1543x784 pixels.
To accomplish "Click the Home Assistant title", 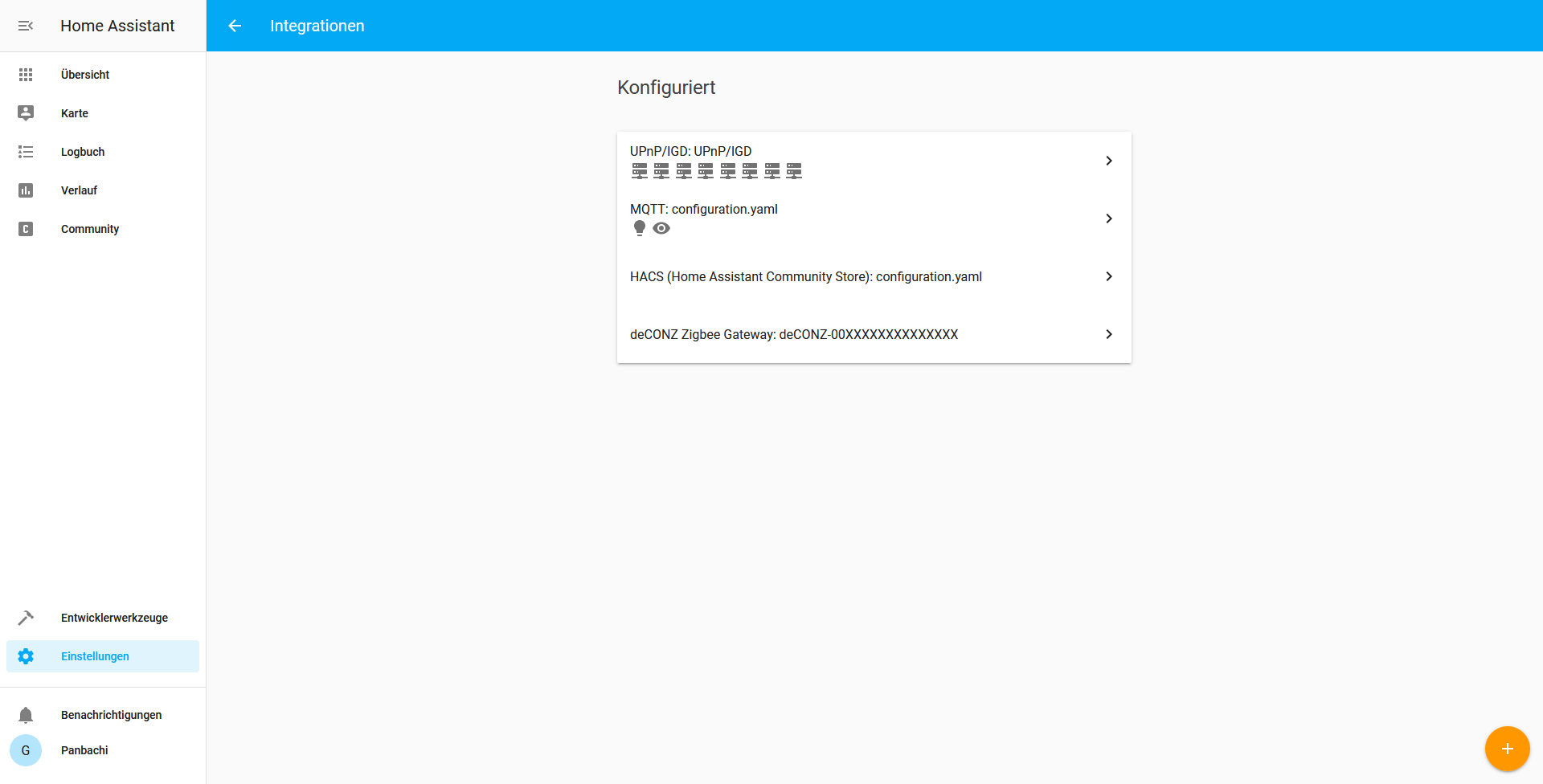I will point(117,26).
